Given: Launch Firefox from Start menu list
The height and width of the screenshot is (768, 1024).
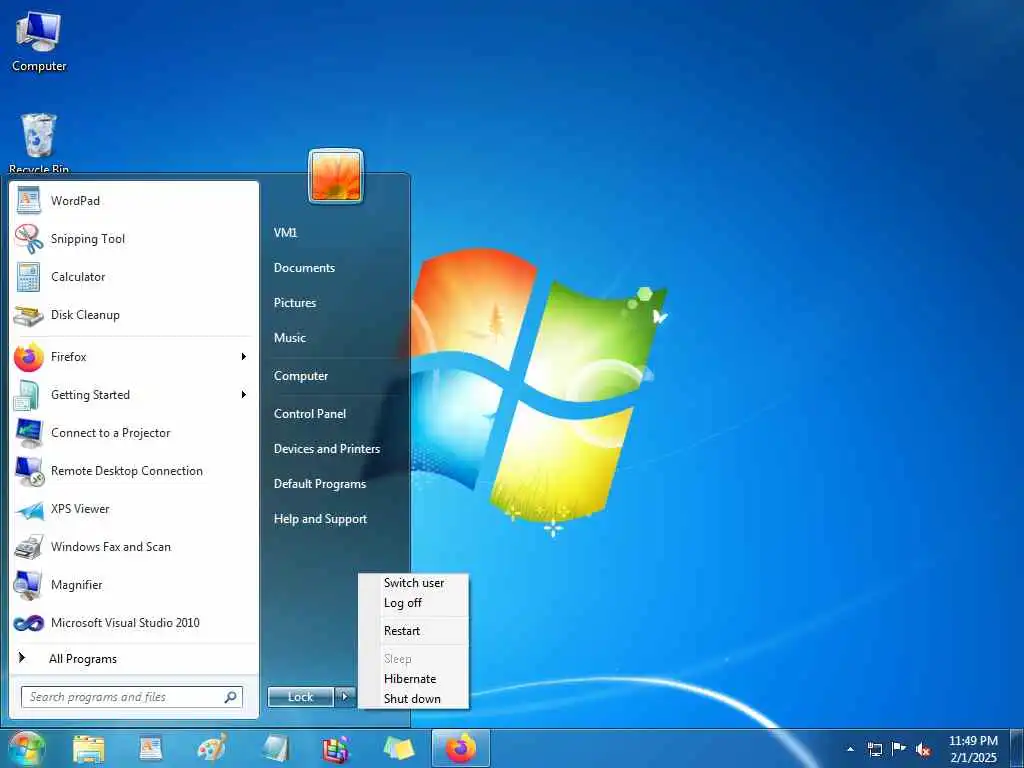Looking at the screenshot, I should pyautogui.click(x=134, y=357).
